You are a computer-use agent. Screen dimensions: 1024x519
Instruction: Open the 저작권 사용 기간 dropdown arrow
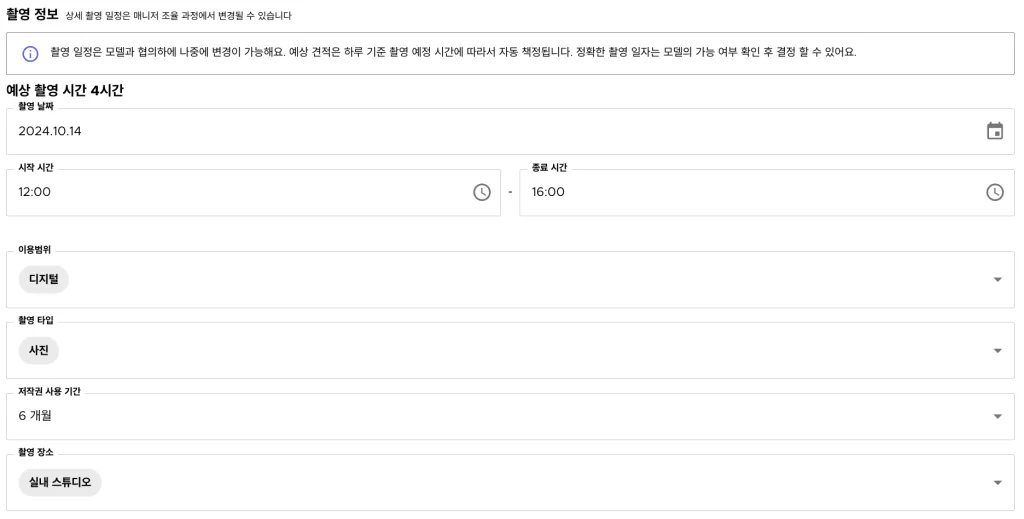point(996,416)
